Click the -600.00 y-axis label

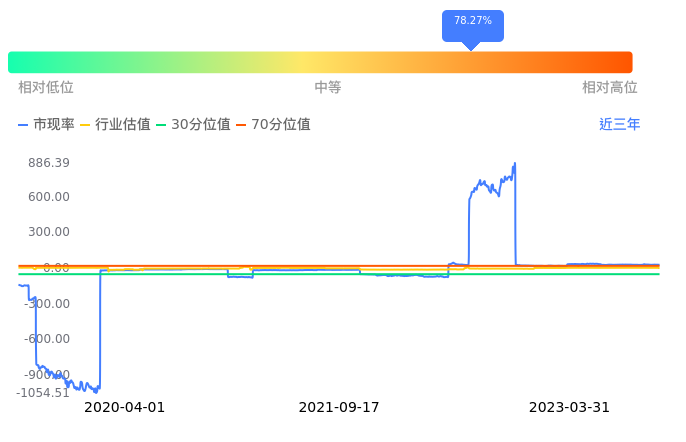coord(46,339)
